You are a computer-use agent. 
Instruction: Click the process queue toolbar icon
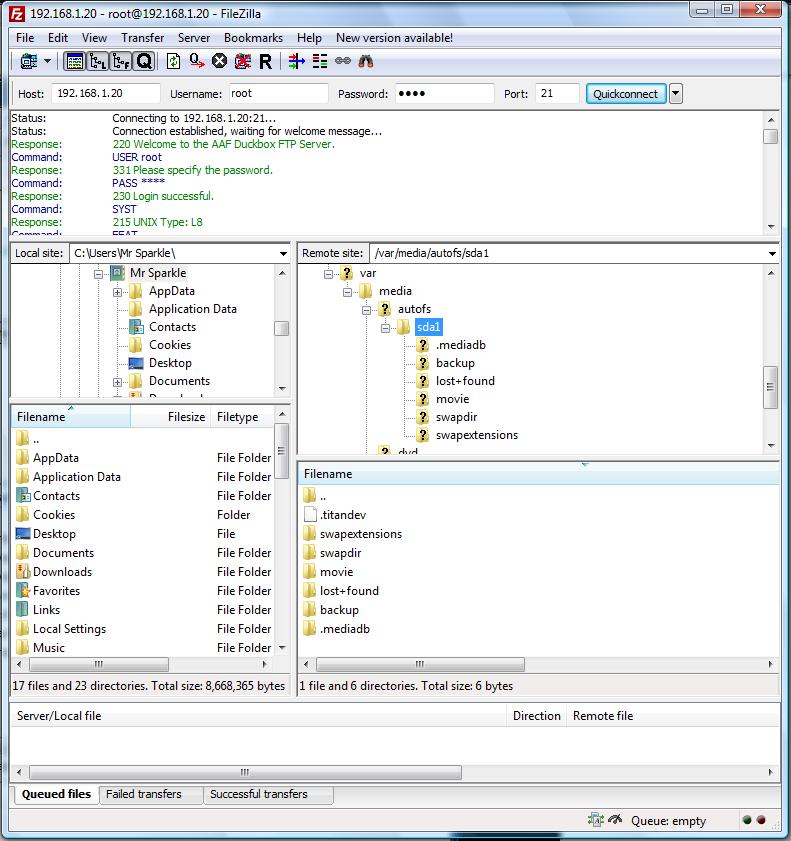click(x=197, y=62)
